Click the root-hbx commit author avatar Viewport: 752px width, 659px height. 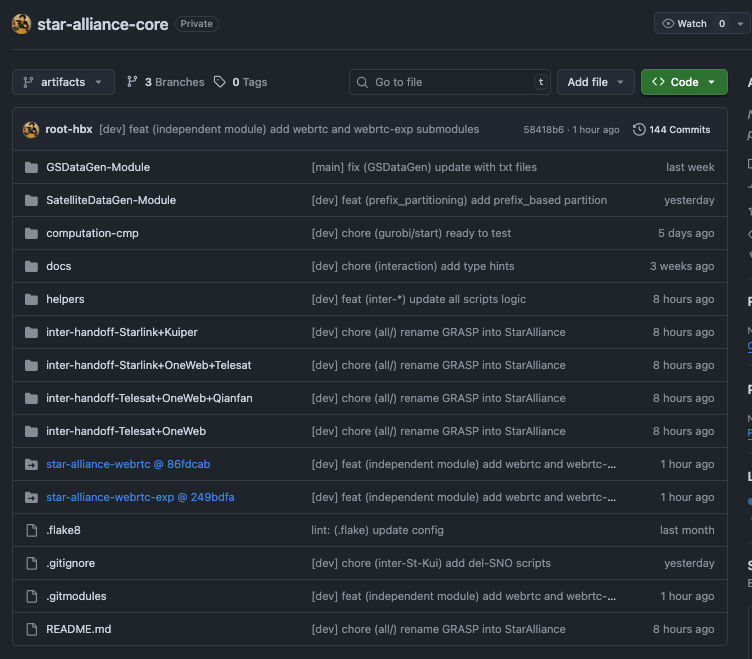31,129
